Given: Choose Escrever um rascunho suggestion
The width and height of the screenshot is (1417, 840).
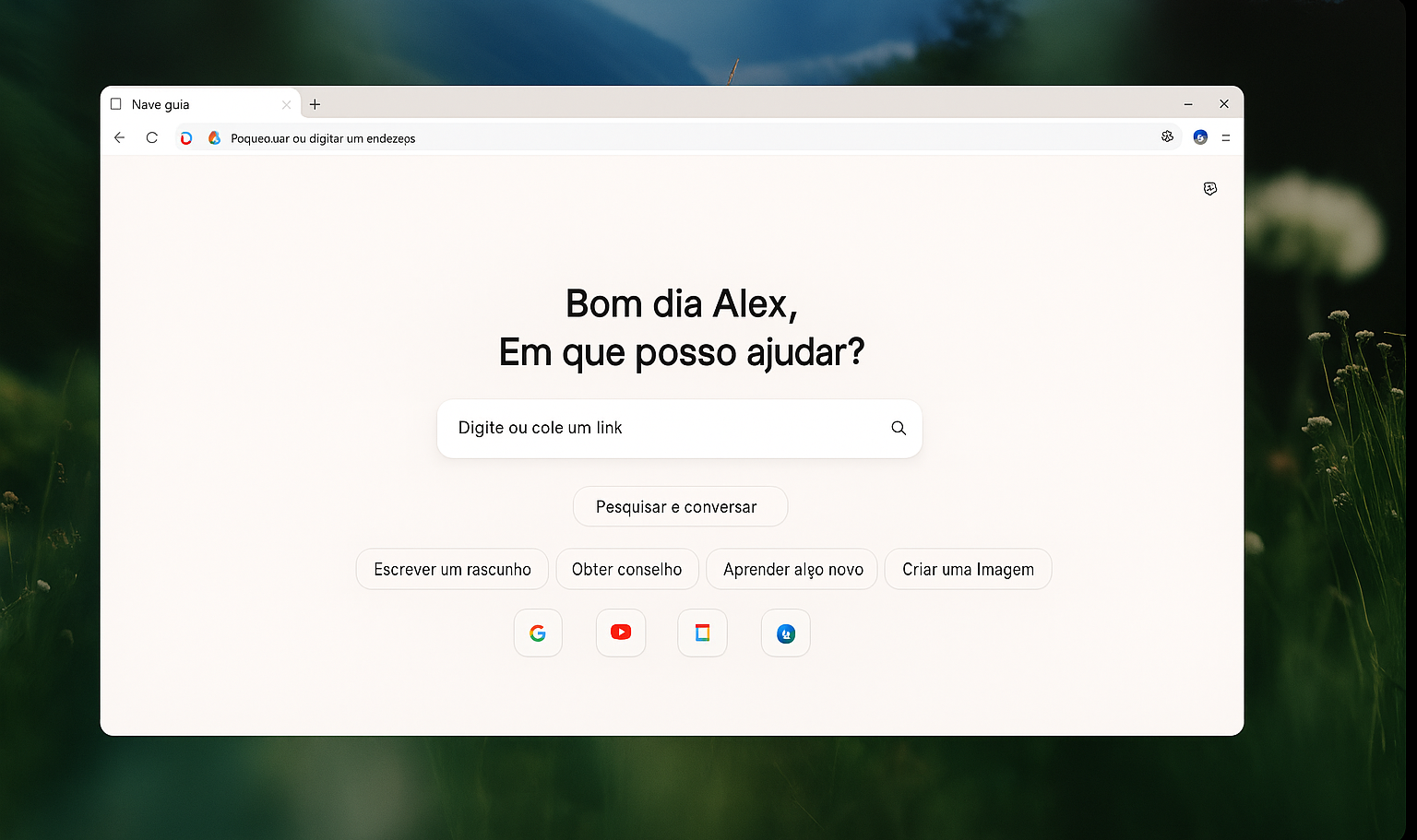Looking at the screenshot, I should coord(452,569).
